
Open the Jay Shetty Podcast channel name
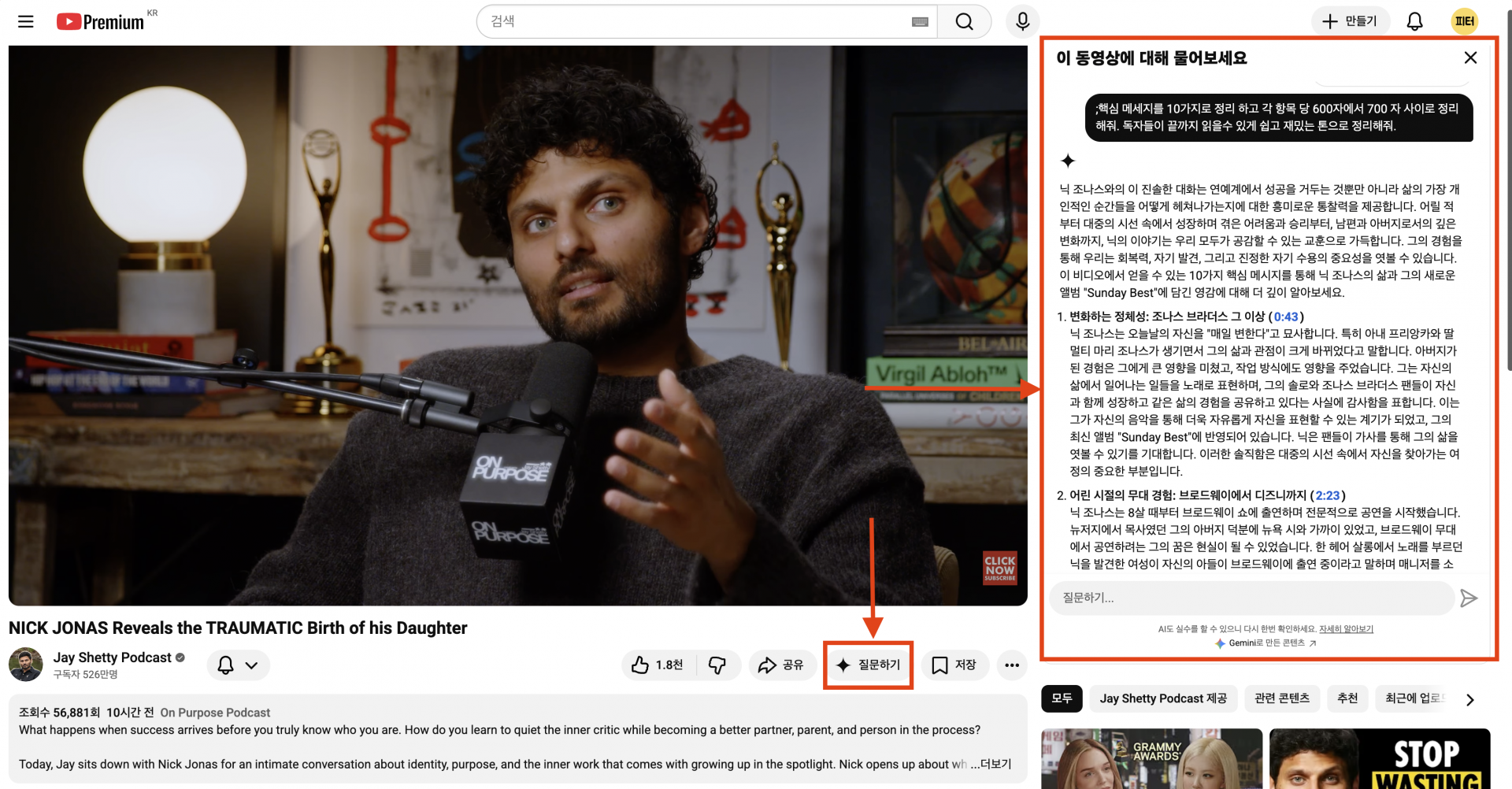pos(113,657)
